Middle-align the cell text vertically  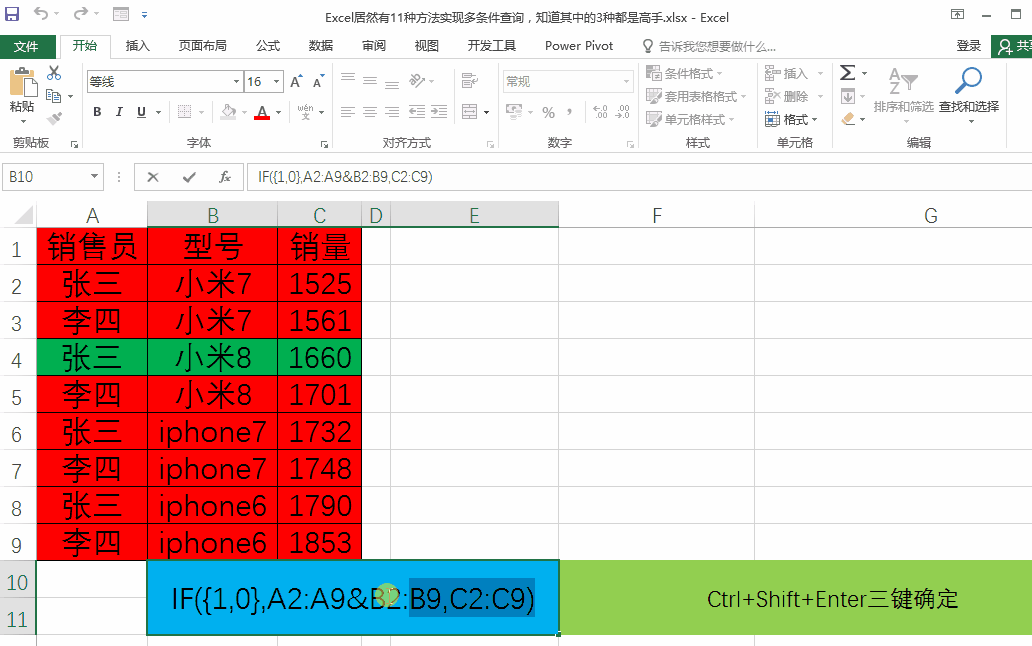370,80
